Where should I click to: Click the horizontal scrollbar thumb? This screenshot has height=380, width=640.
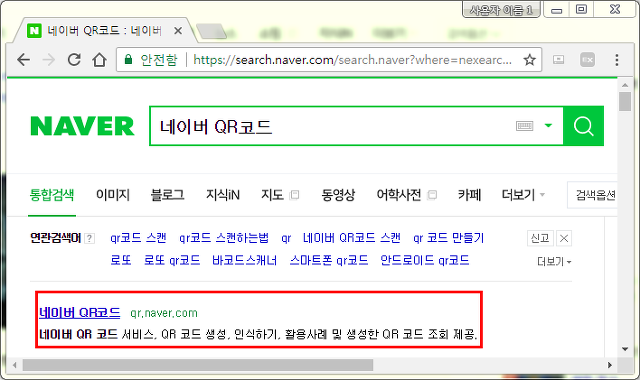[x=198, y=365]
